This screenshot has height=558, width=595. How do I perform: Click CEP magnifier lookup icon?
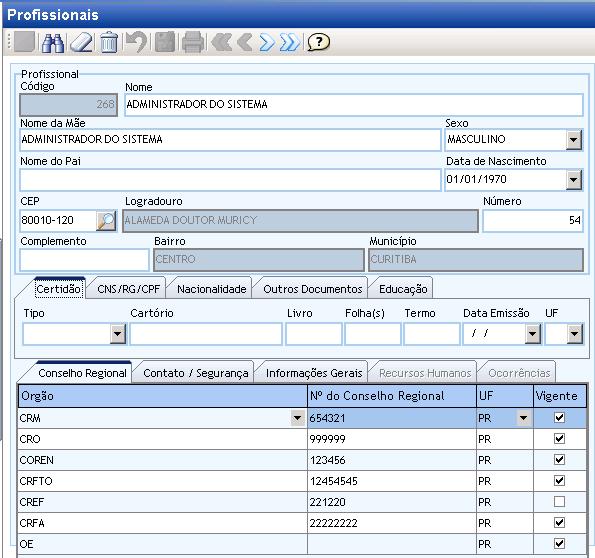click(x=106, y=221)
